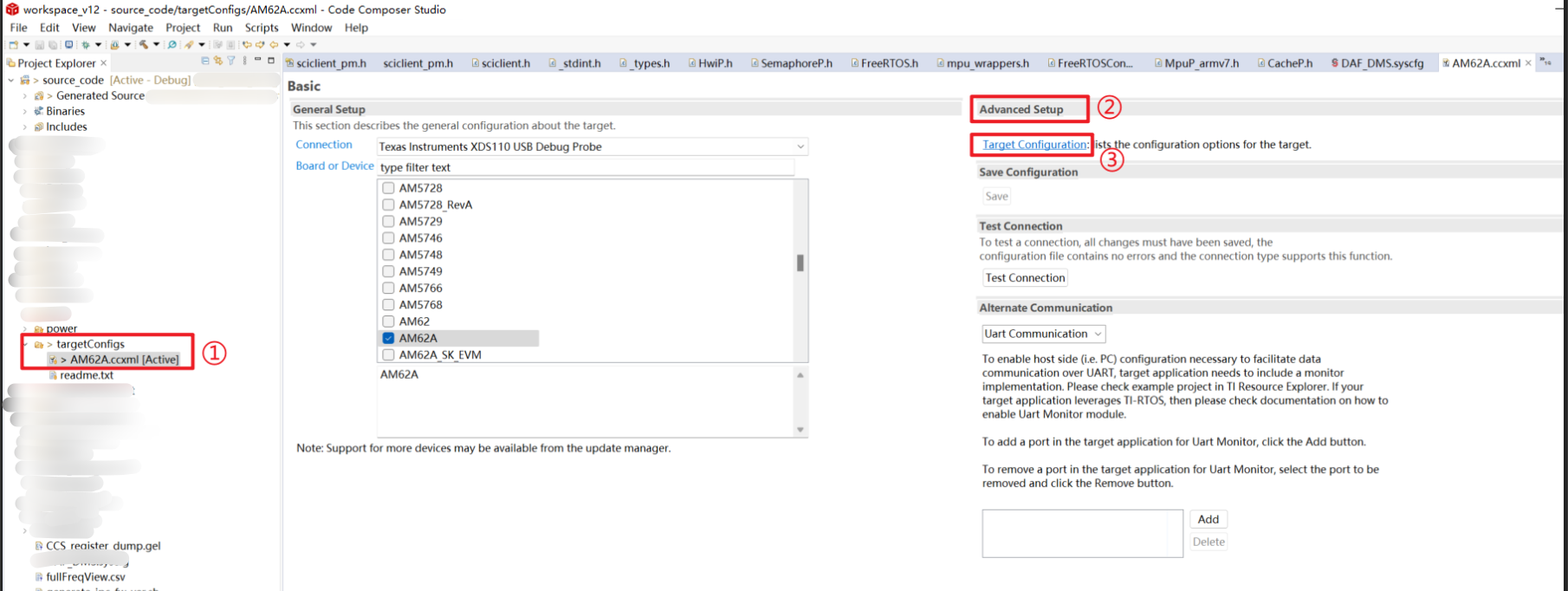Switch to the CacheP.h tab

pyautogui.click(x=1286, y=63)
